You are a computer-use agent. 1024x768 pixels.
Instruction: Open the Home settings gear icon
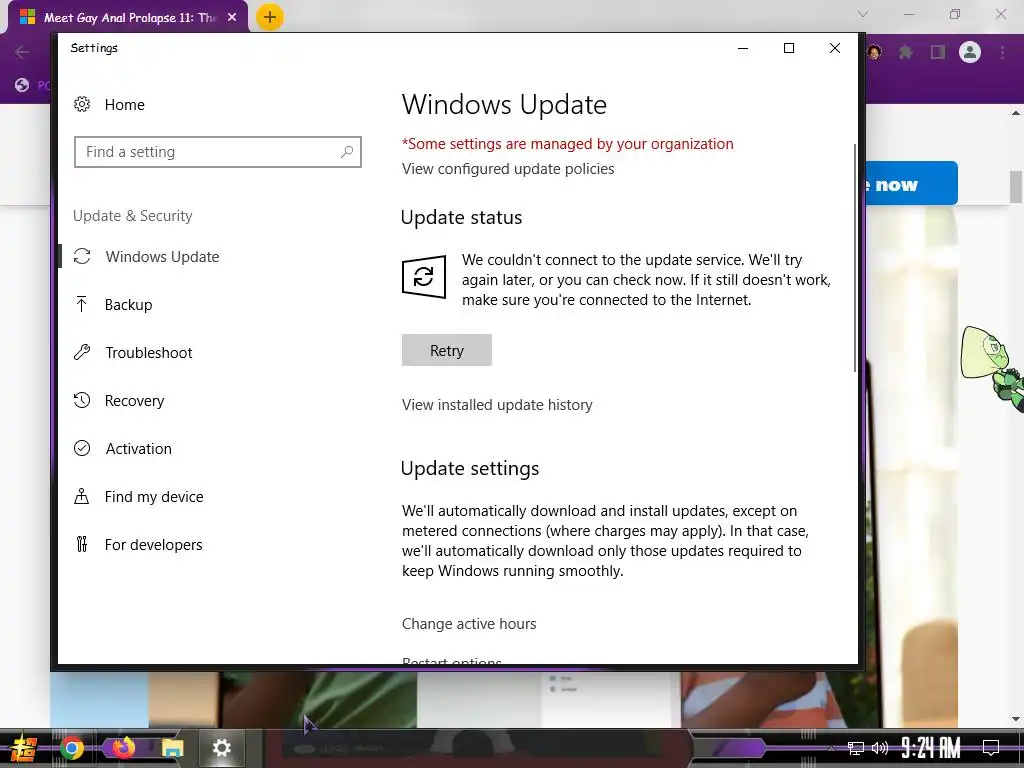coord(82,104)
